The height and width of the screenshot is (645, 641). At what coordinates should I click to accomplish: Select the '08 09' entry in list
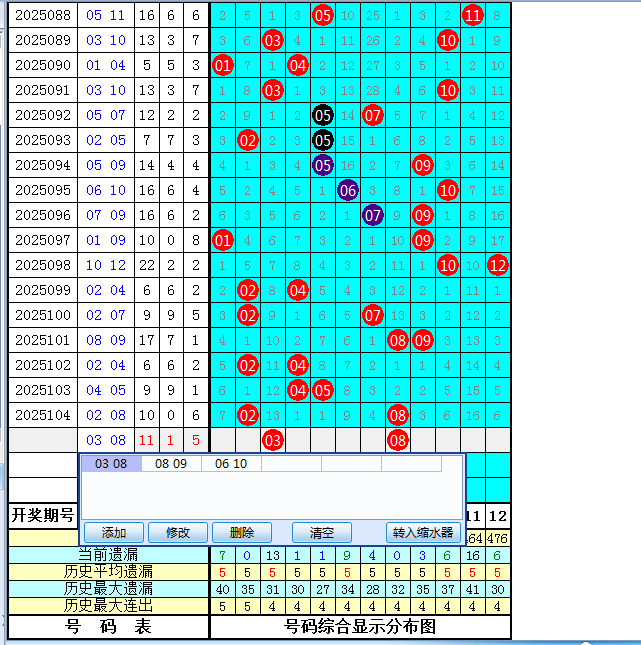(x=171, y=464)
